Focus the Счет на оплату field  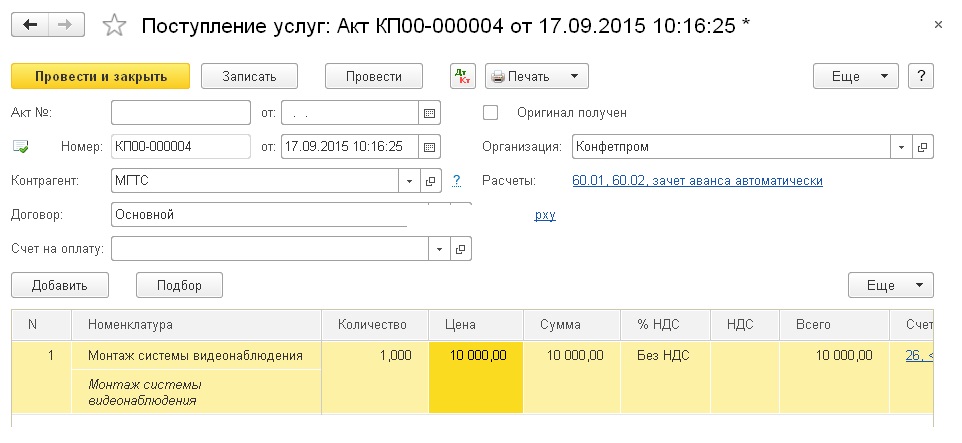[270, 249]
